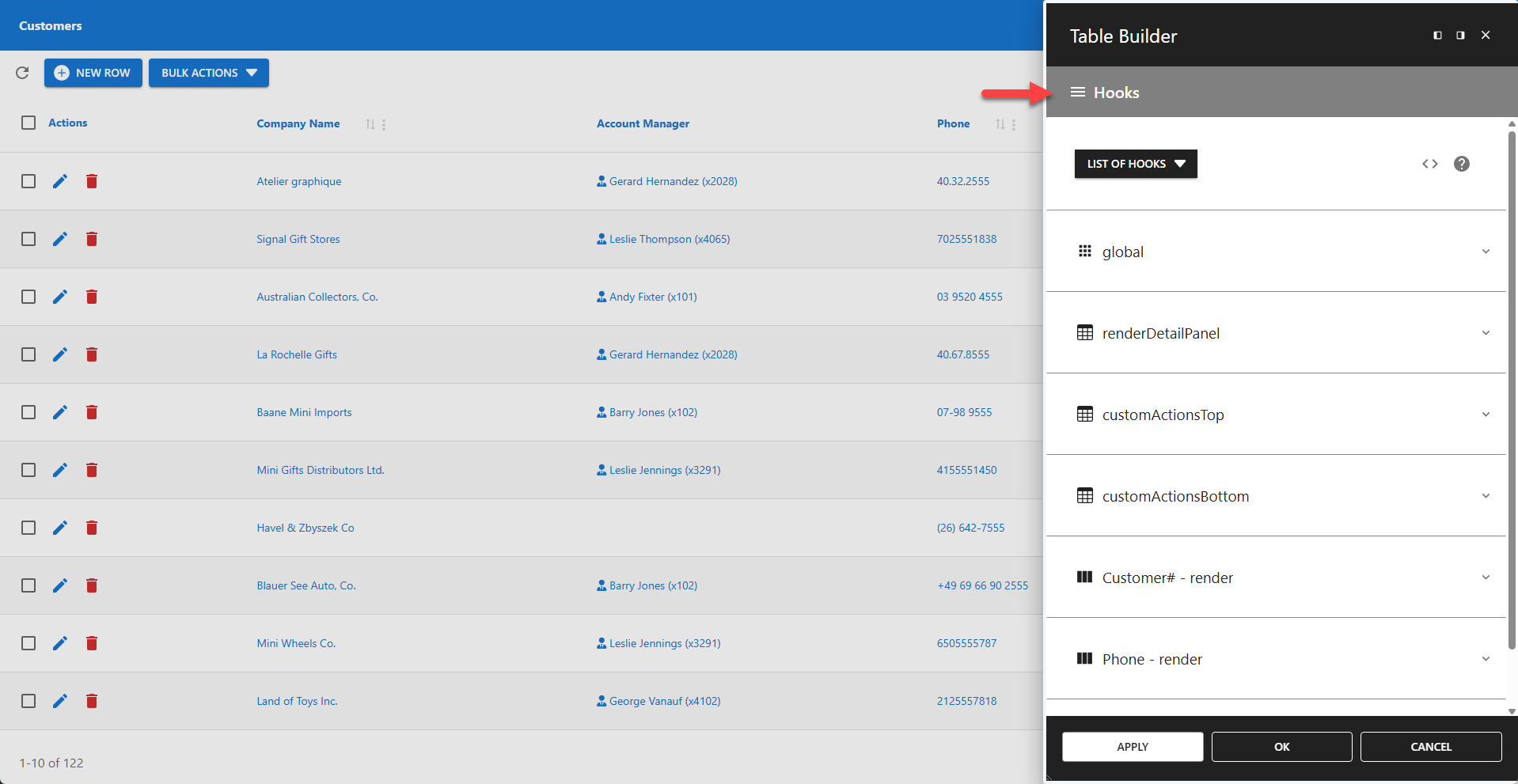
Task: Click the hamburger icon next to Hooks
Action: [x=1077, y=92]
